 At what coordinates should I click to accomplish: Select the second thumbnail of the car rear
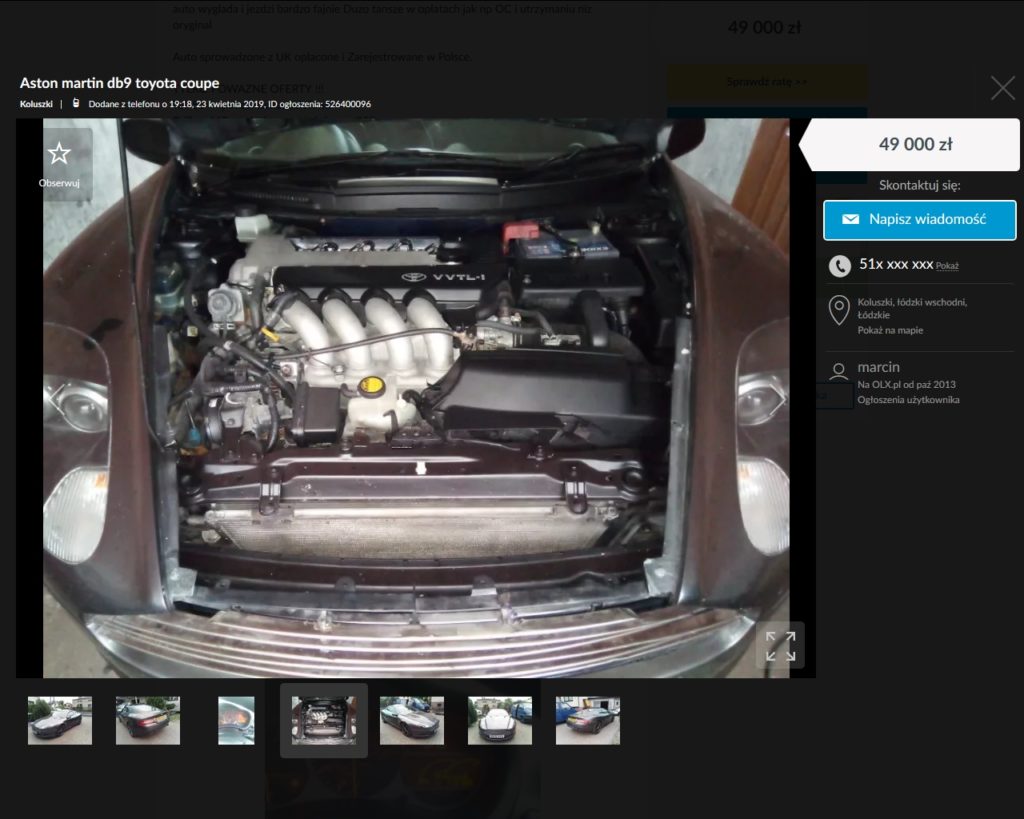pyautogui.click(x=148, y=720)
